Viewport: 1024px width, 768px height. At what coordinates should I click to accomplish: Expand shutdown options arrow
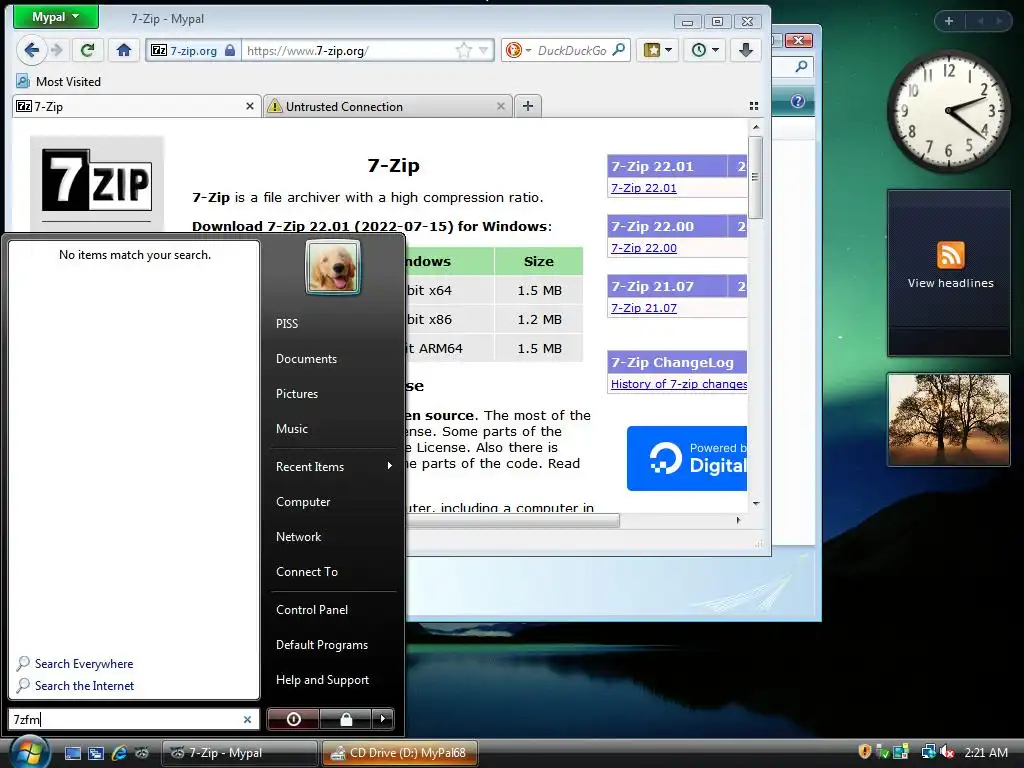tap(383, 719)
